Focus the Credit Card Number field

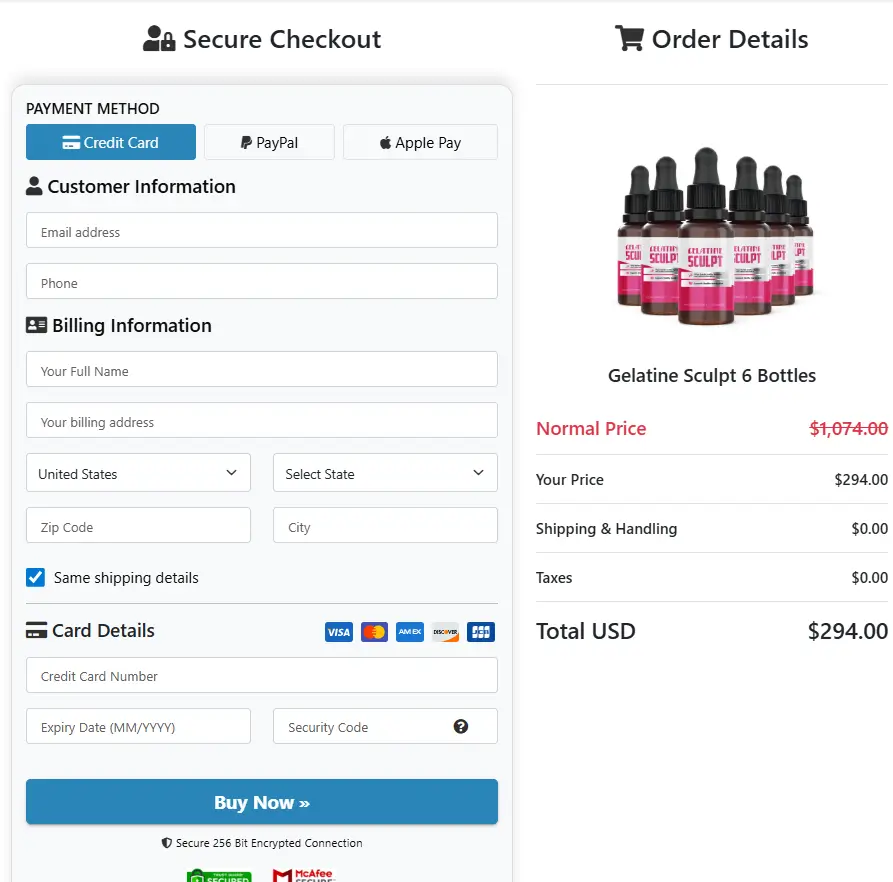coord(261,675)
